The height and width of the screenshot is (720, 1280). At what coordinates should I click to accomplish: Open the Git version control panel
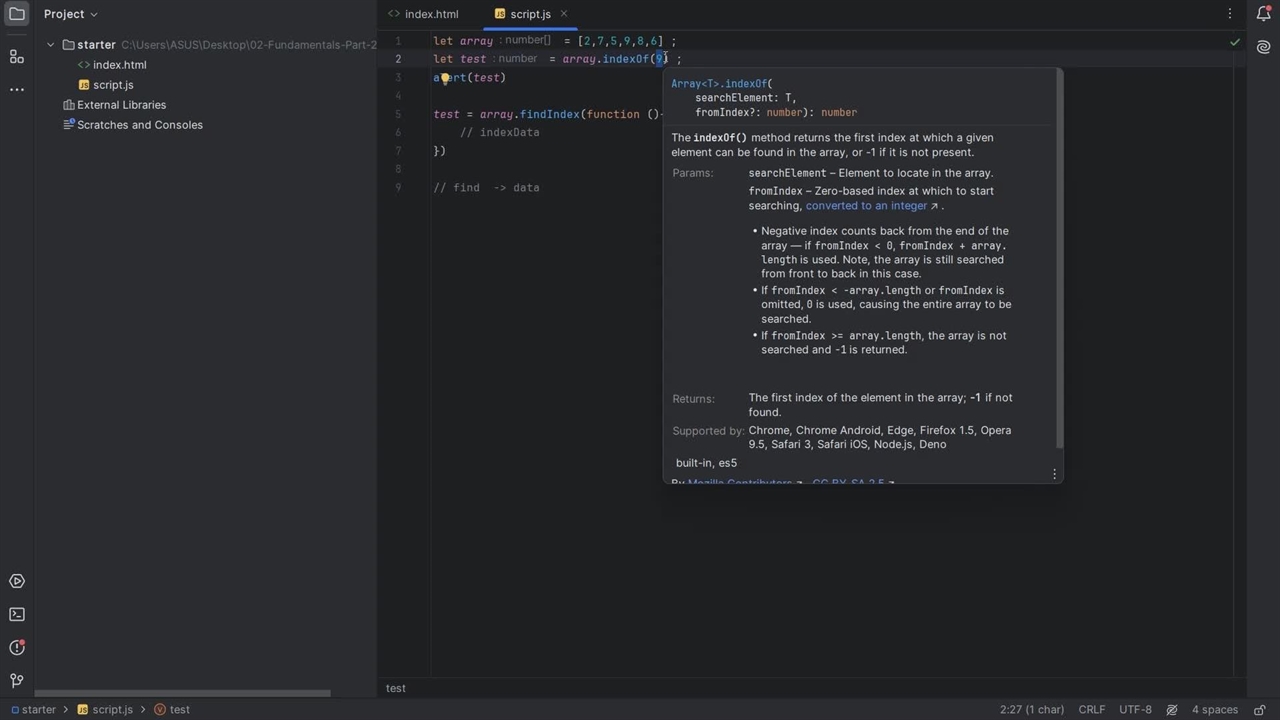pos(17,681)
